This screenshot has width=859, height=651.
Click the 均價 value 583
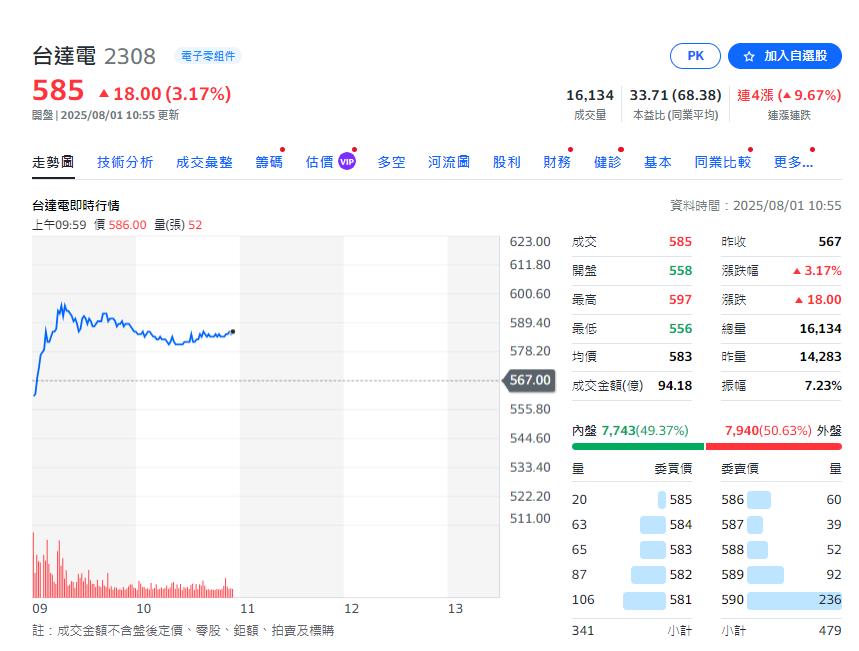pos(680,357)
